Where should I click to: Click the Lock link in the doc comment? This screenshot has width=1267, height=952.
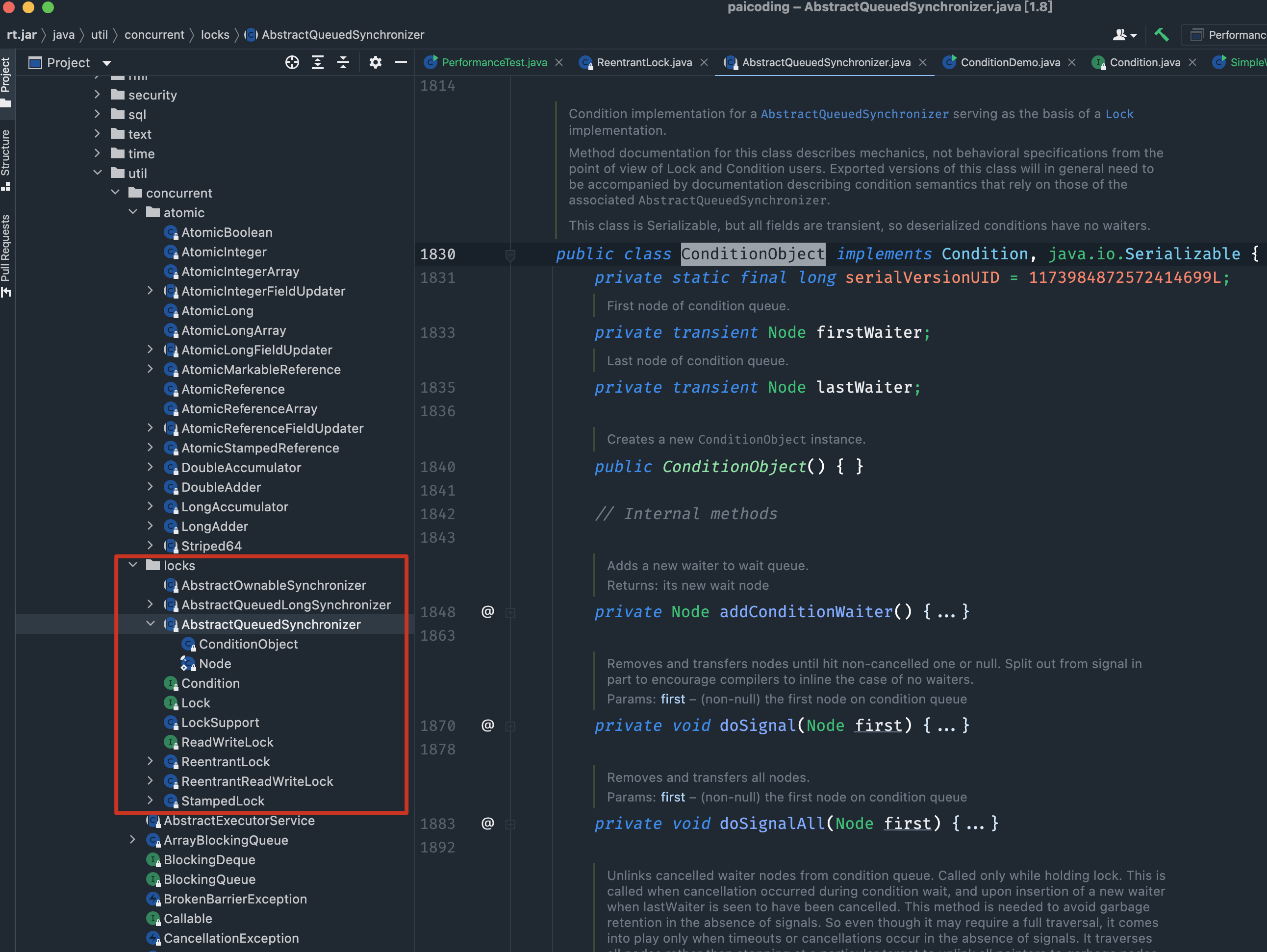coord(1118,114)
